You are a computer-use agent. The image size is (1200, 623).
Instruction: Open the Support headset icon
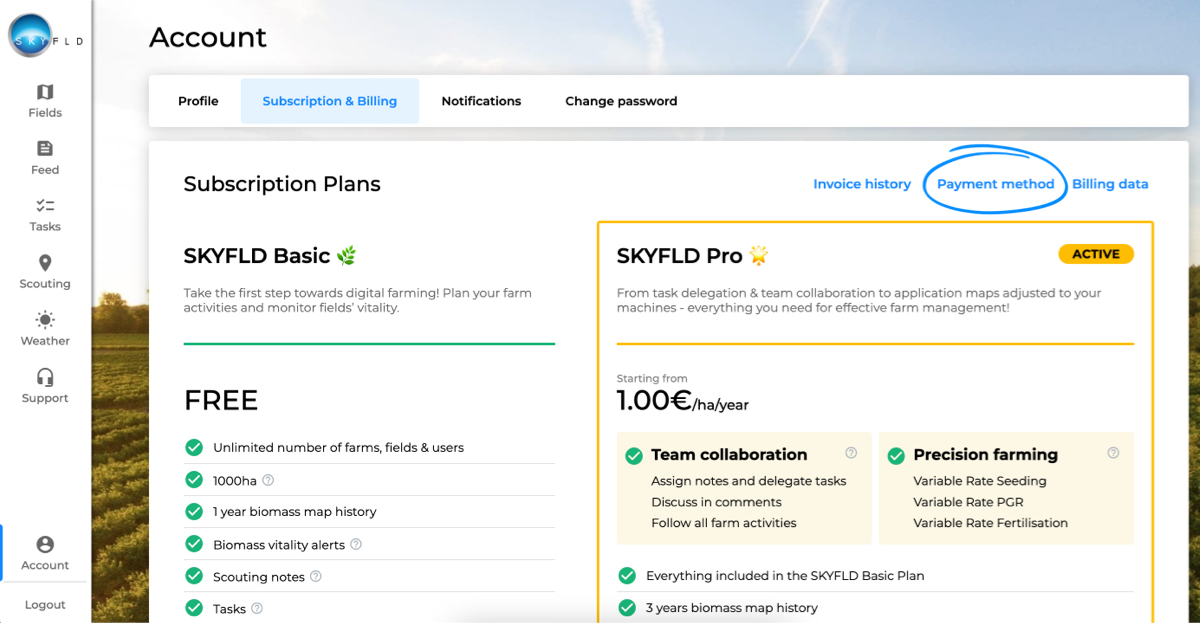45,377
